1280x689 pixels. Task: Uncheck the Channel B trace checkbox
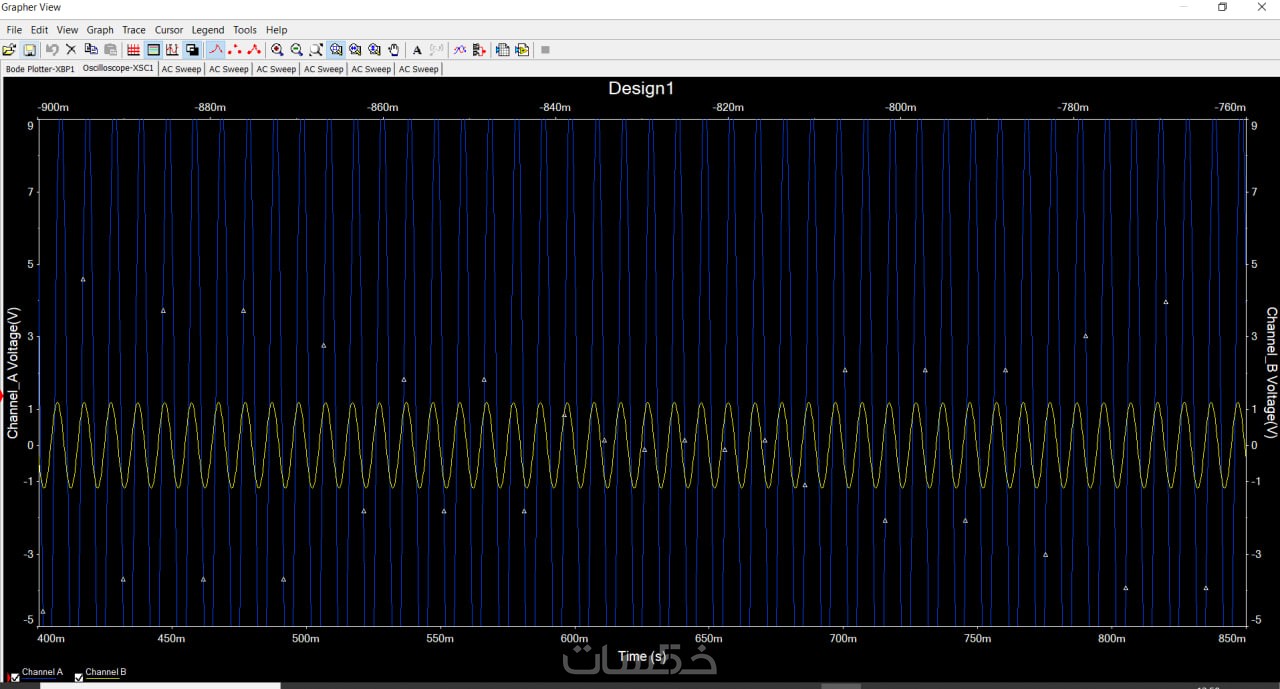(79, 677)
